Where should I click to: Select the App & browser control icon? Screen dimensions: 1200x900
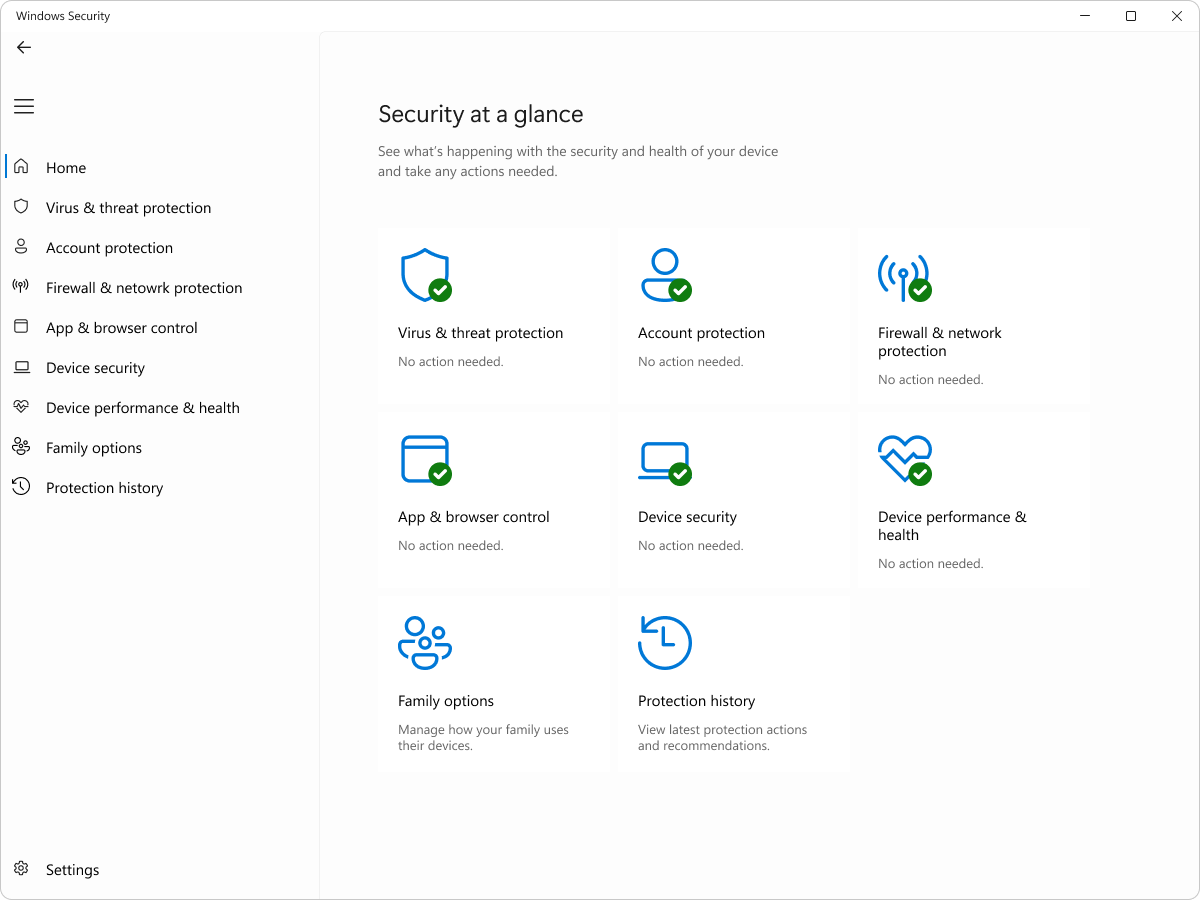pos(425,458)
